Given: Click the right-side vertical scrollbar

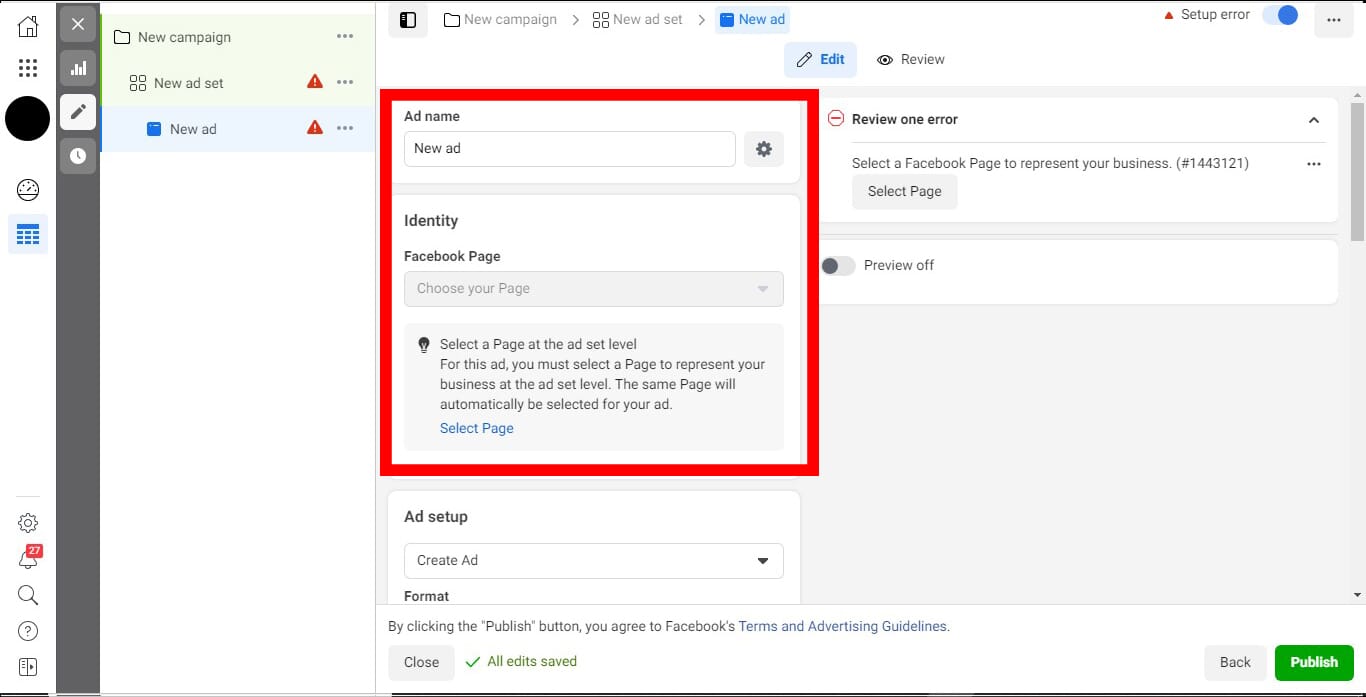Looking at the screenshot, I should (x=1357, y=172).
